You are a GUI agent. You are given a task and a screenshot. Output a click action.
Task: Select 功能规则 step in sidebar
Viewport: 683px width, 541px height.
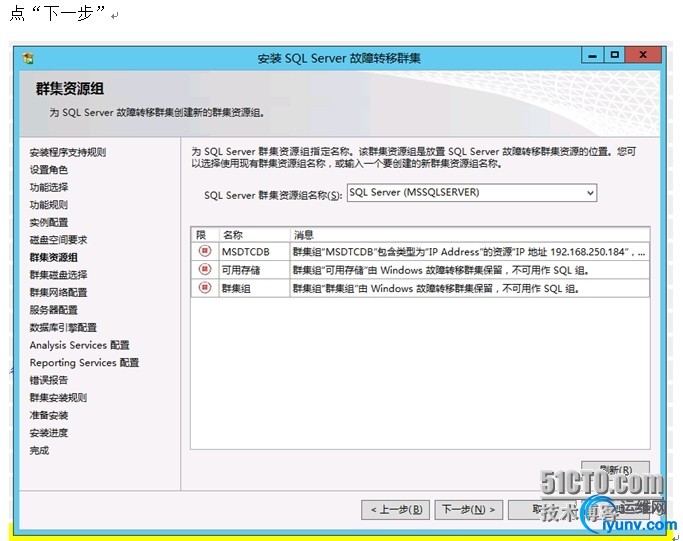click(48, 205)
